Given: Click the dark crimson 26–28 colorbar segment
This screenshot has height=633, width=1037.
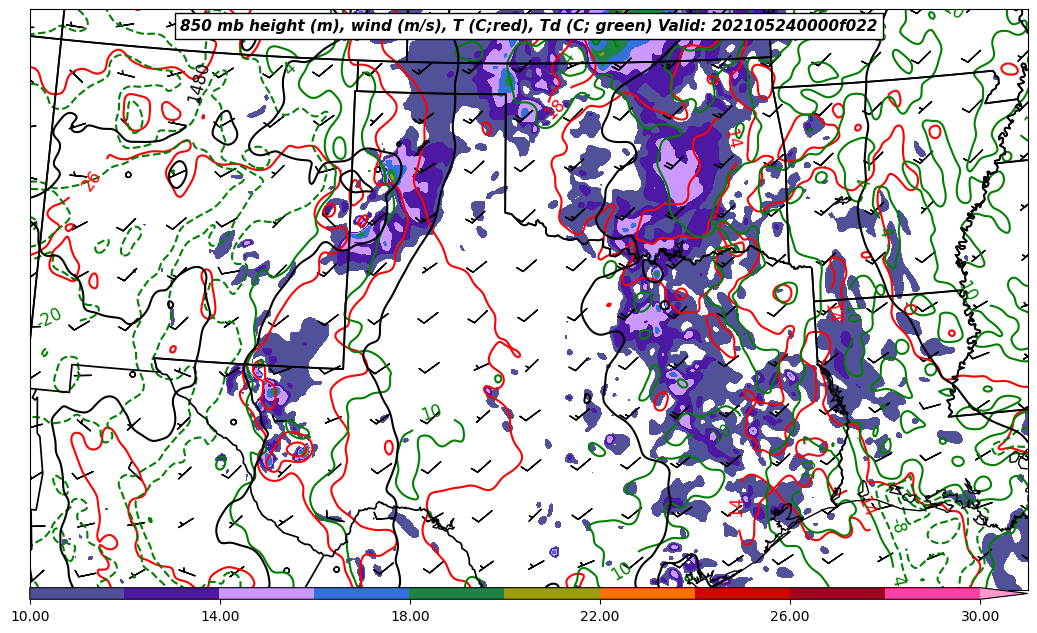Looking at the screenshot, I should tap(837, 593).
